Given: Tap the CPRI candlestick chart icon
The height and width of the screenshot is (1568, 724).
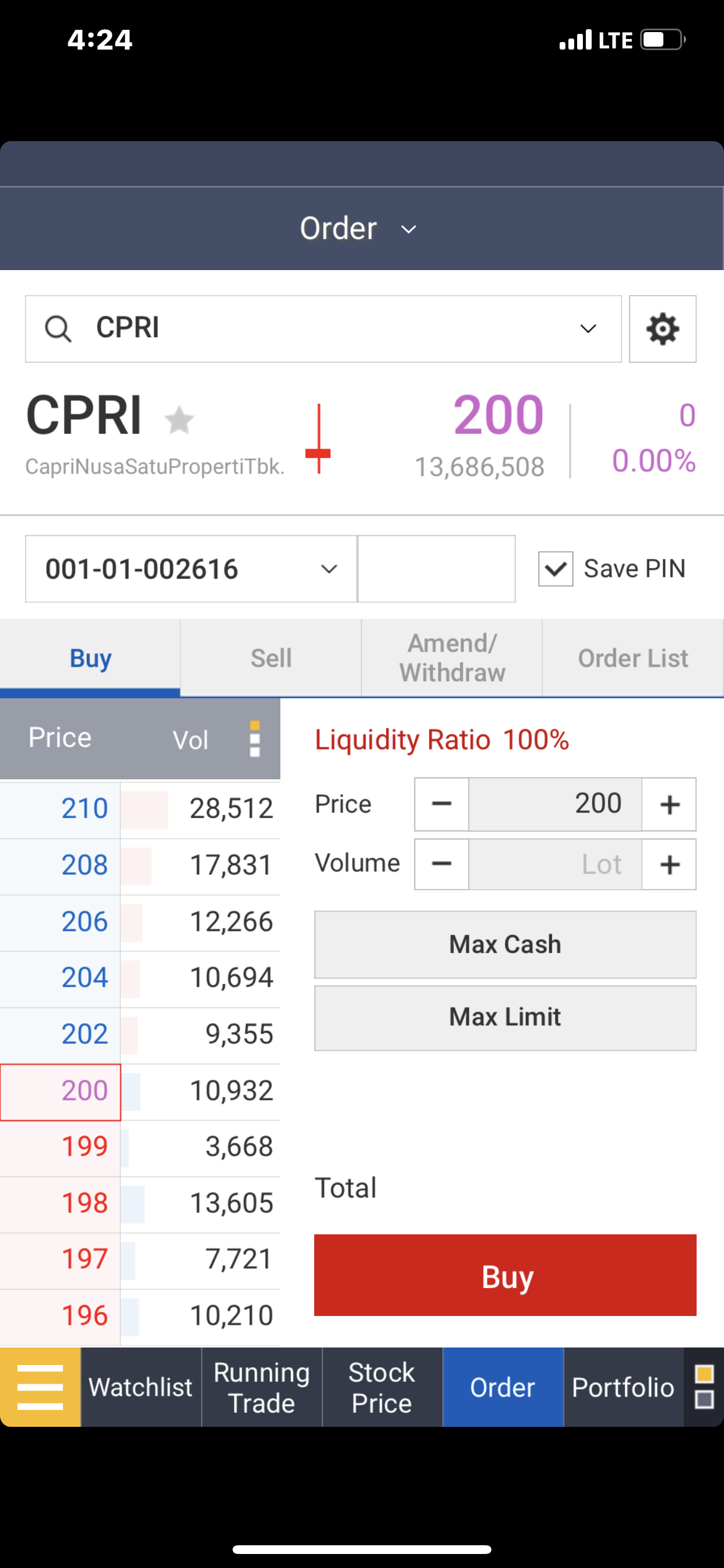Looking at the screenshot, I should tap(318, 439).
